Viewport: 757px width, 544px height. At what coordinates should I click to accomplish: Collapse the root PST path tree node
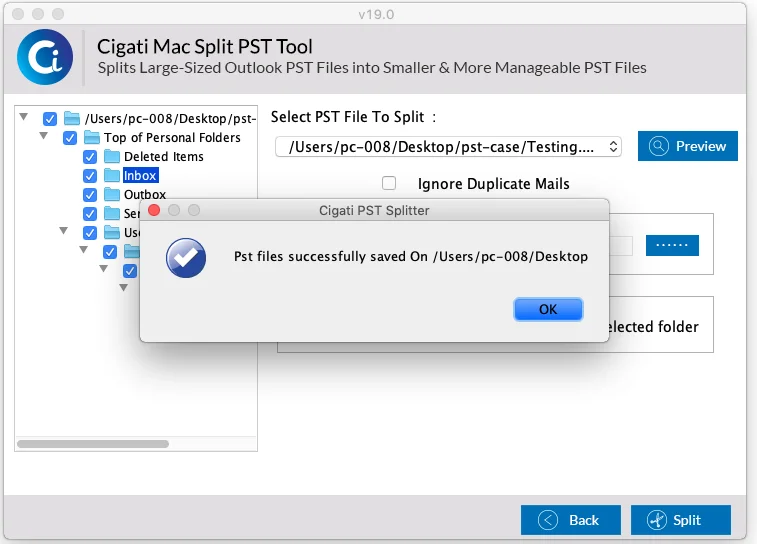(x=24, y=117)
